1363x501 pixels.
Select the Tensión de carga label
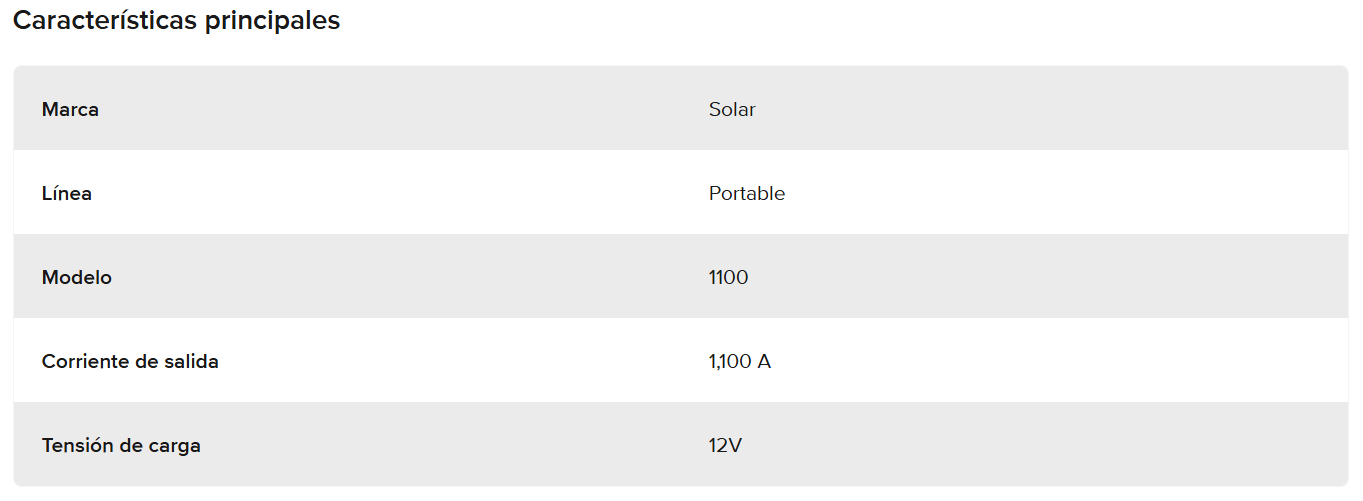(121, 445)
